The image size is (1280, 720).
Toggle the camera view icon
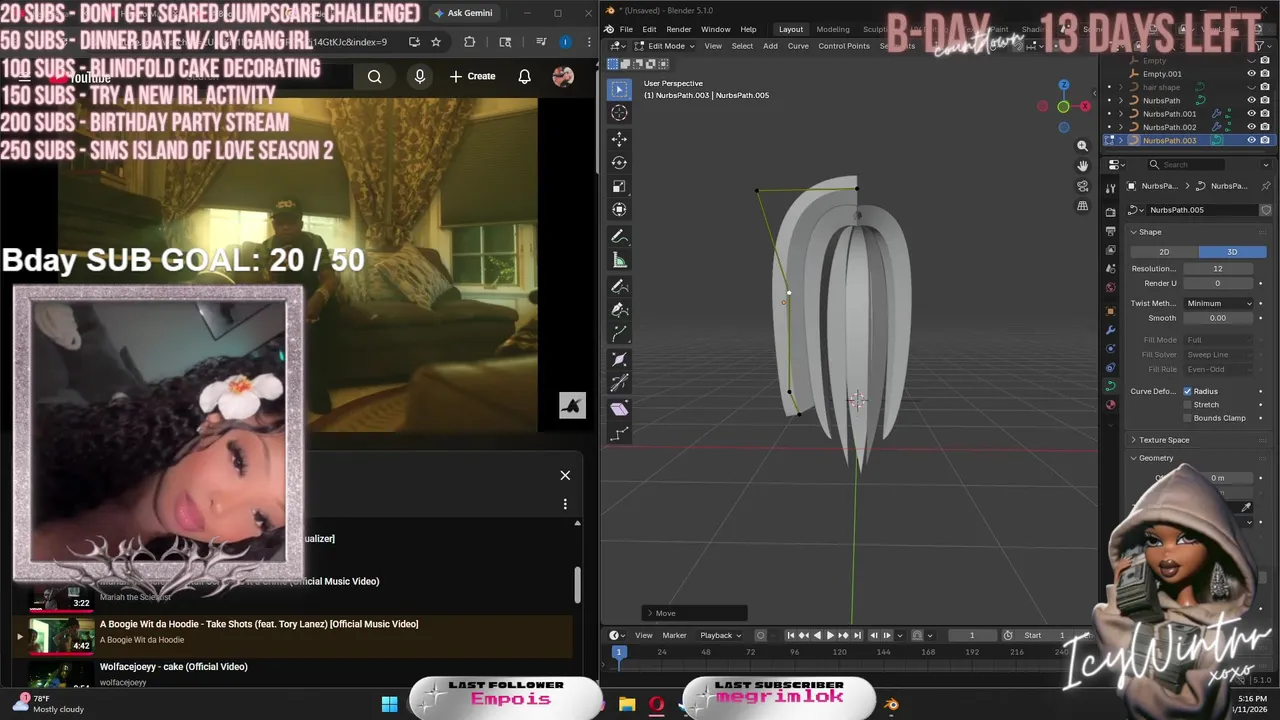(x=1082, y=186)
